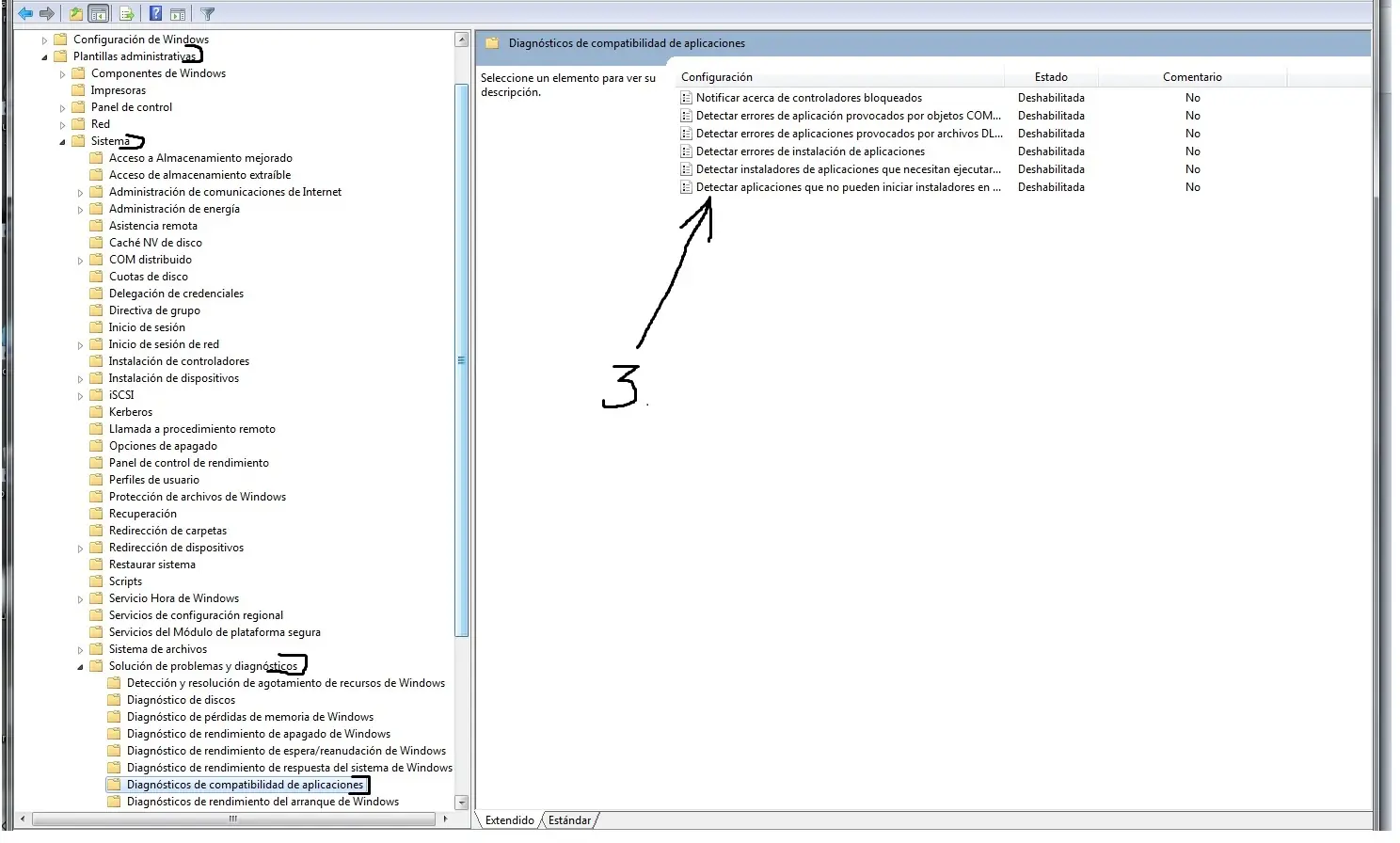
Task: Click the Back arrow in the toolbar
Action: tap(25, 14)
